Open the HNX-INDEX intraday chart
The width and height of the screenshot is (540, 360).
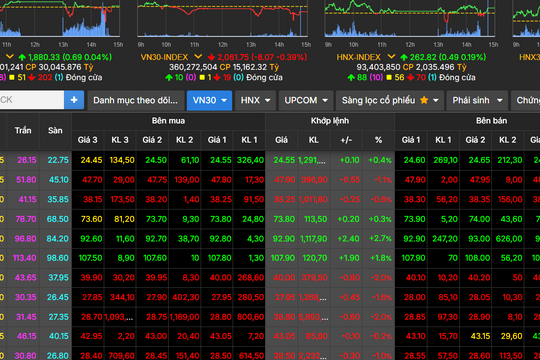pyautogui.click(x=410, y=19)
